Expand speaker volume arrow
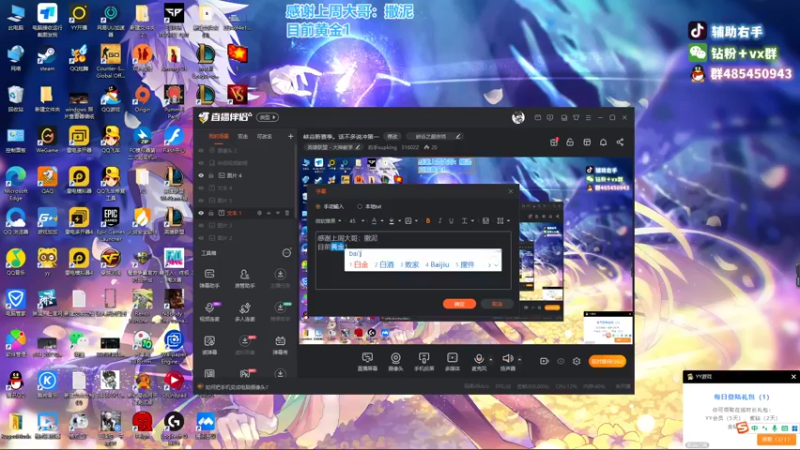 pos(519,360)
